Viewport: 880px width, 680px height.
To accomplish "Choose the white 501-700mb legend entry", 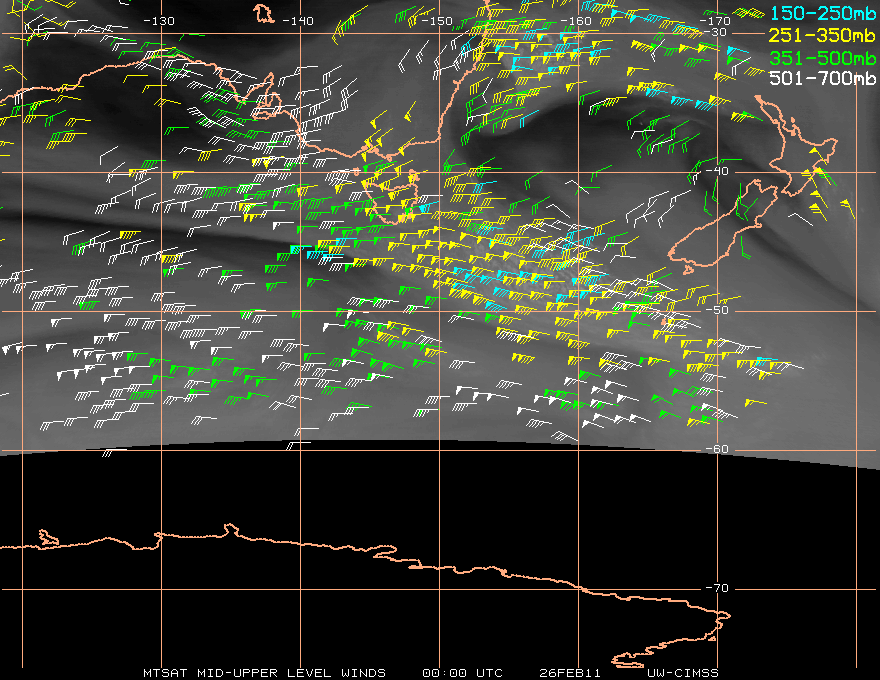I will tap(822, 78).
